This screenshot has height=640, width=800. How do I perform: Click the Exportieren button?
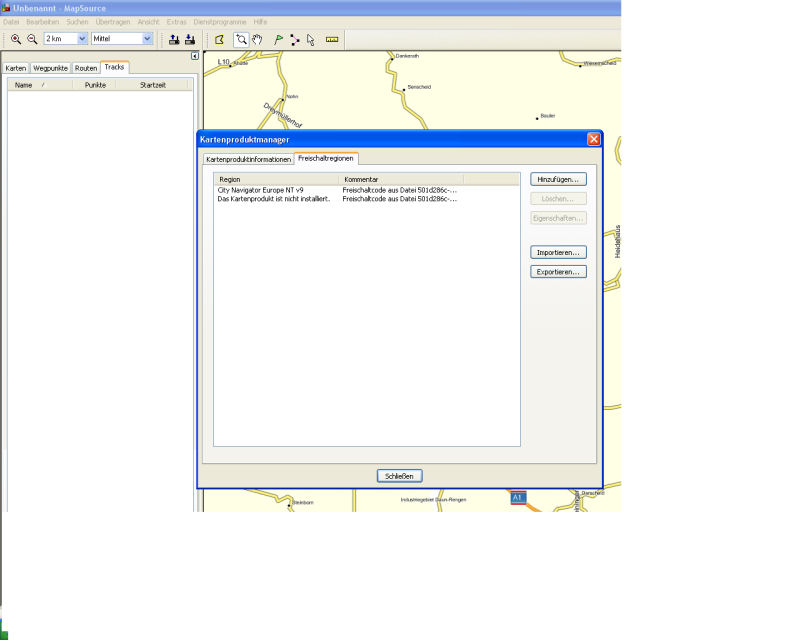click(x=558, y=272)
